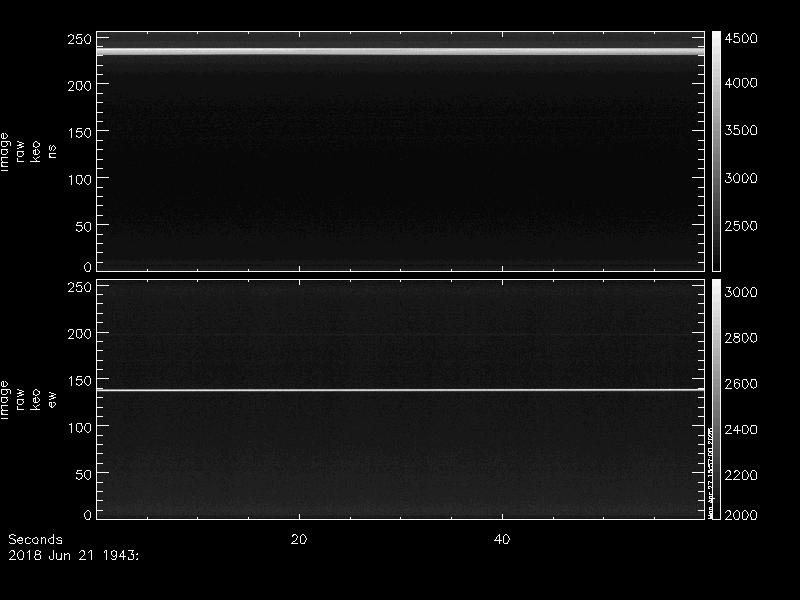The height and width of the screenshot is (600, 800).
Task: Click the bright horizontal band in ns keogram
Action: pyautogui.click(x=401, y=52)
